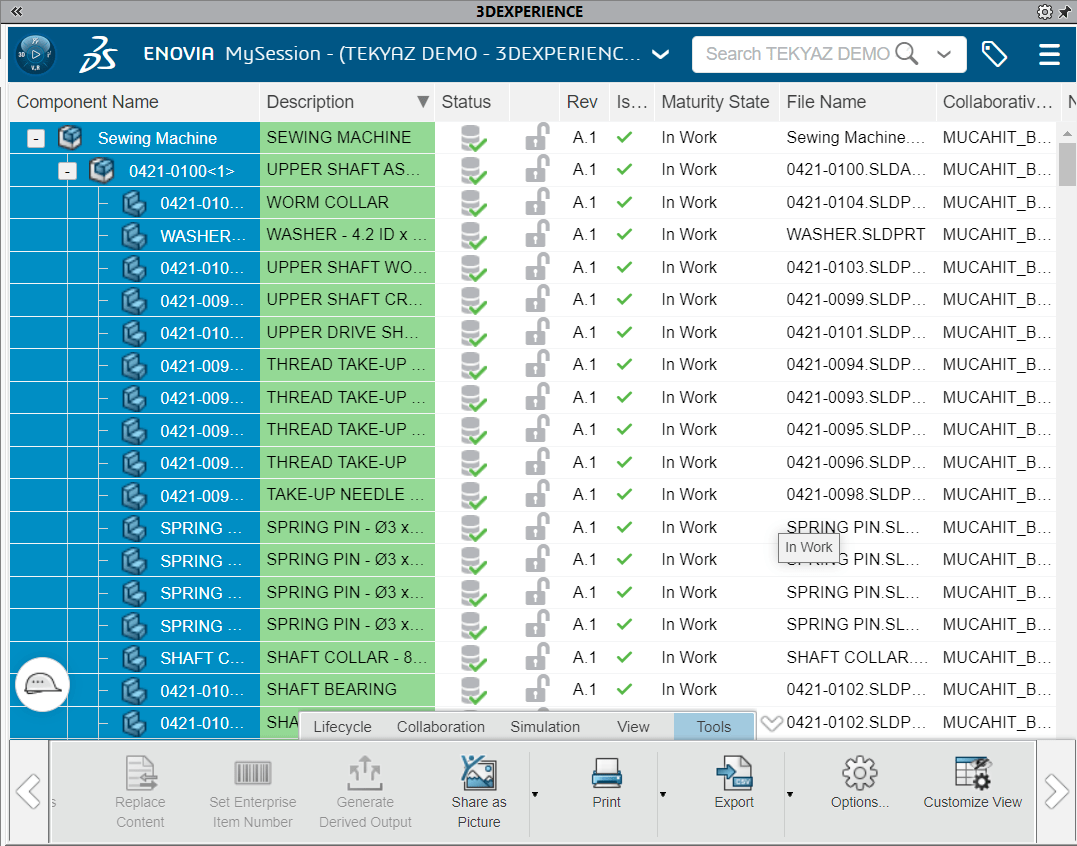Open Description column sort arrow
Viewport: 1077px width, 846px height.
coord(423,102)
